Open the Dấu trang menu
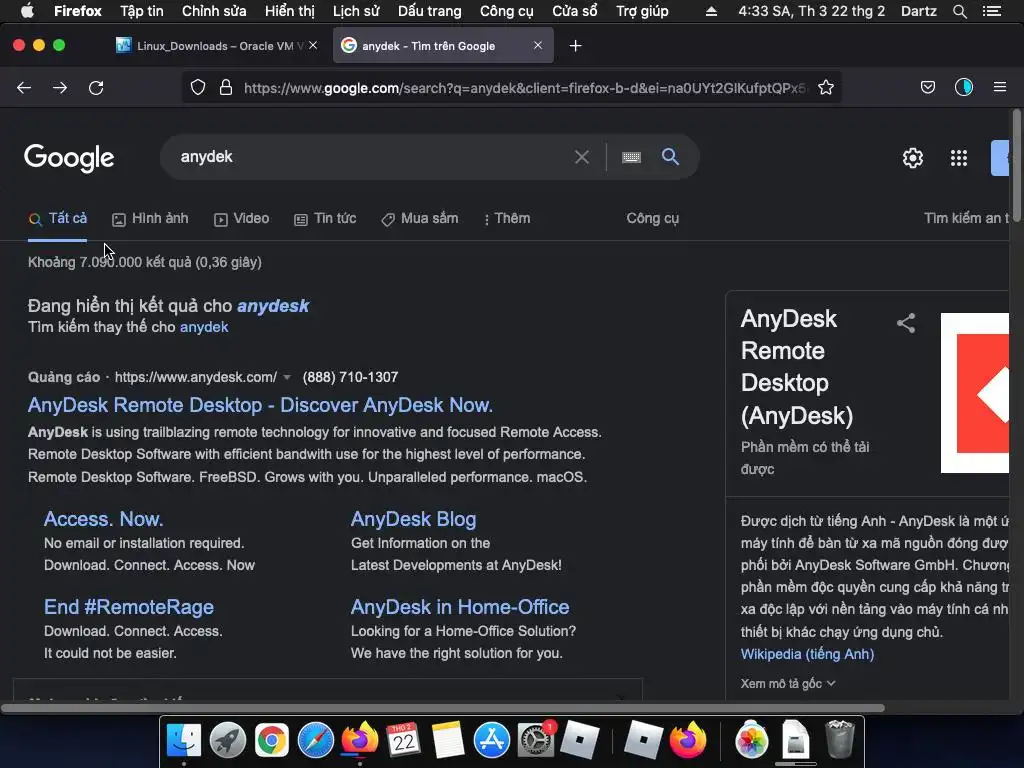 (x=430, y=11)
